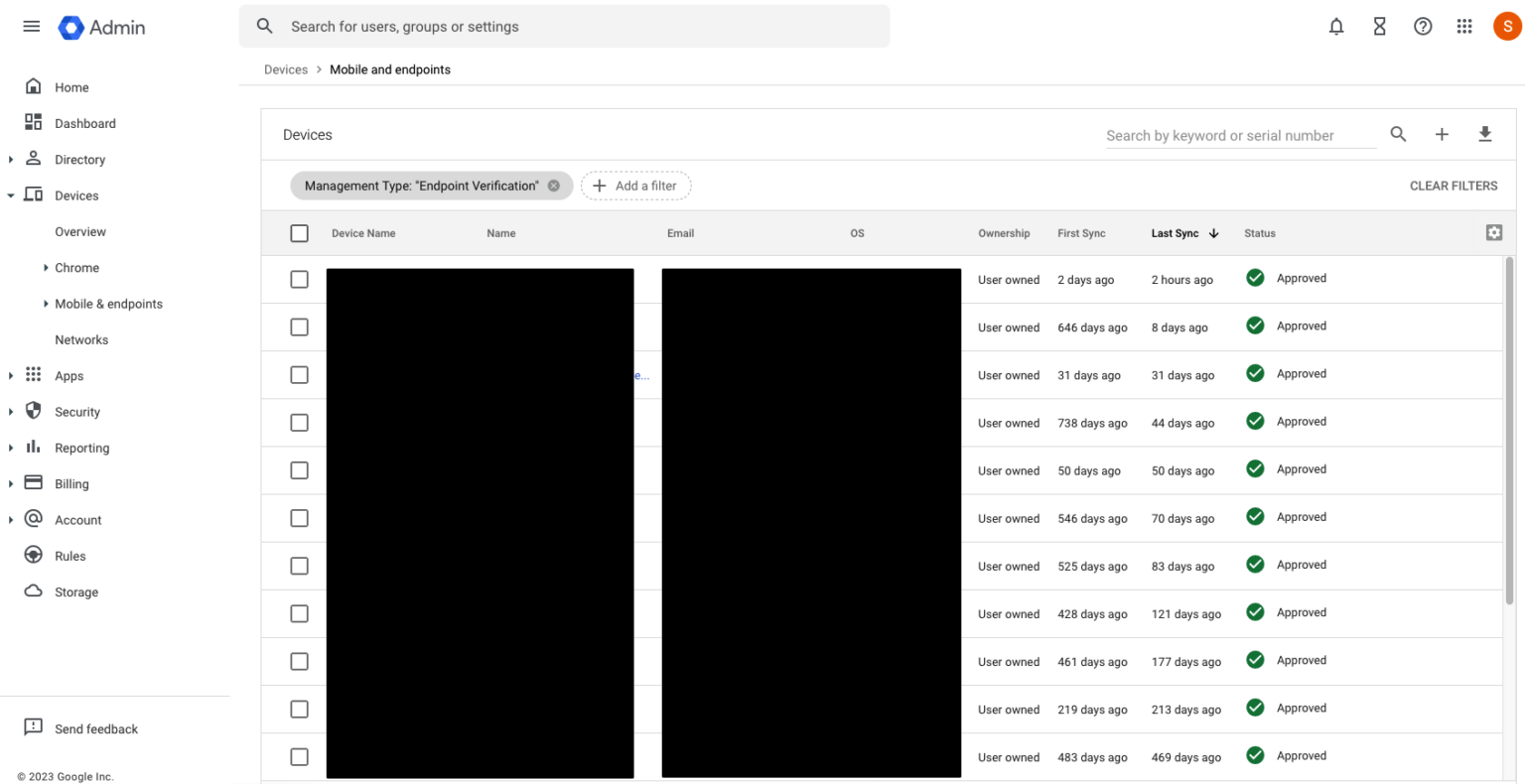
Task: Open the account avatar menu
Action: click(x=1507, y=27)
